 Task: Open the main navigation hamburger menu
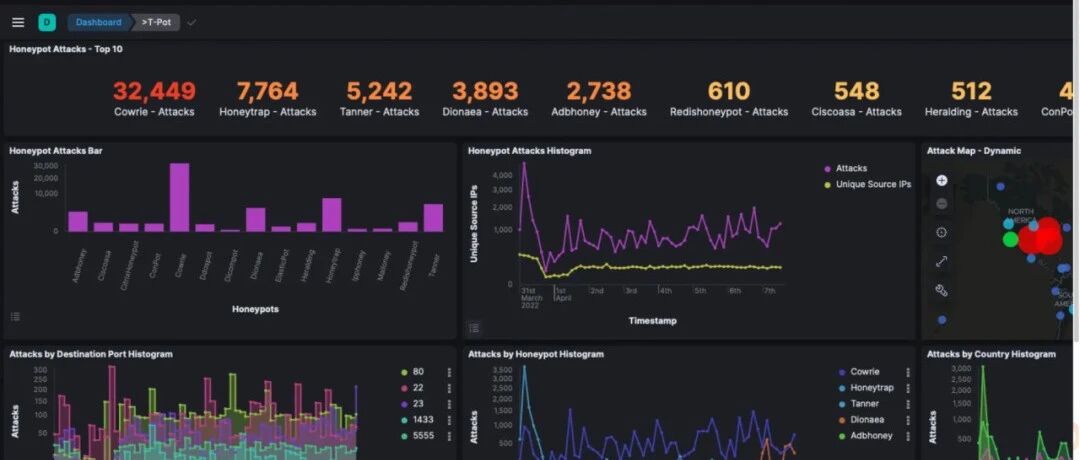coord(18,22)
